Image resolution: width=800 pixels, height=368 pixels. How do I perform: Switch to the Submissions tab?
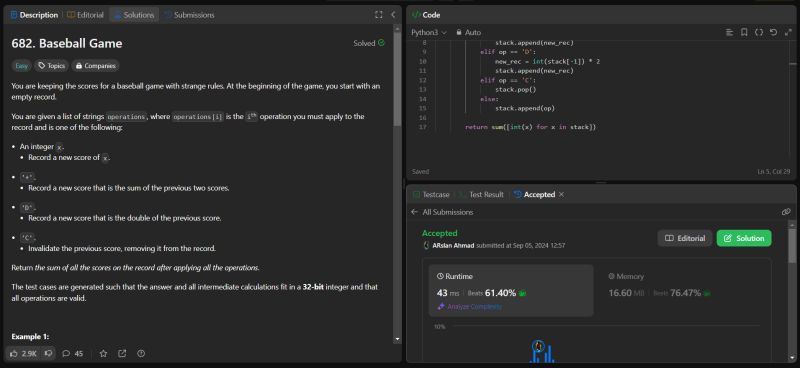click(x=189, y=15)
